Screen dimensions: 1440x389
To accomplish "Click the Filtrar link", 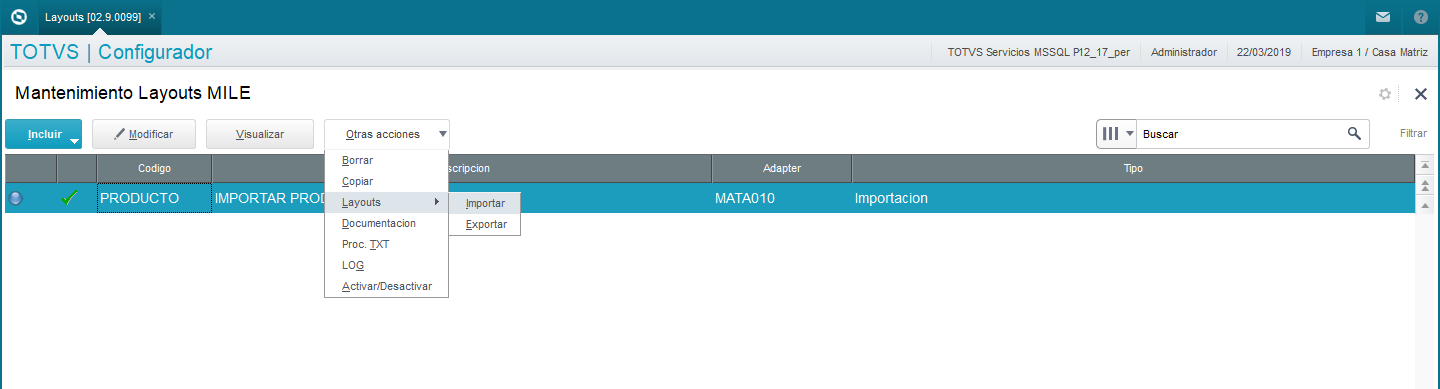I will (1413, 133).
